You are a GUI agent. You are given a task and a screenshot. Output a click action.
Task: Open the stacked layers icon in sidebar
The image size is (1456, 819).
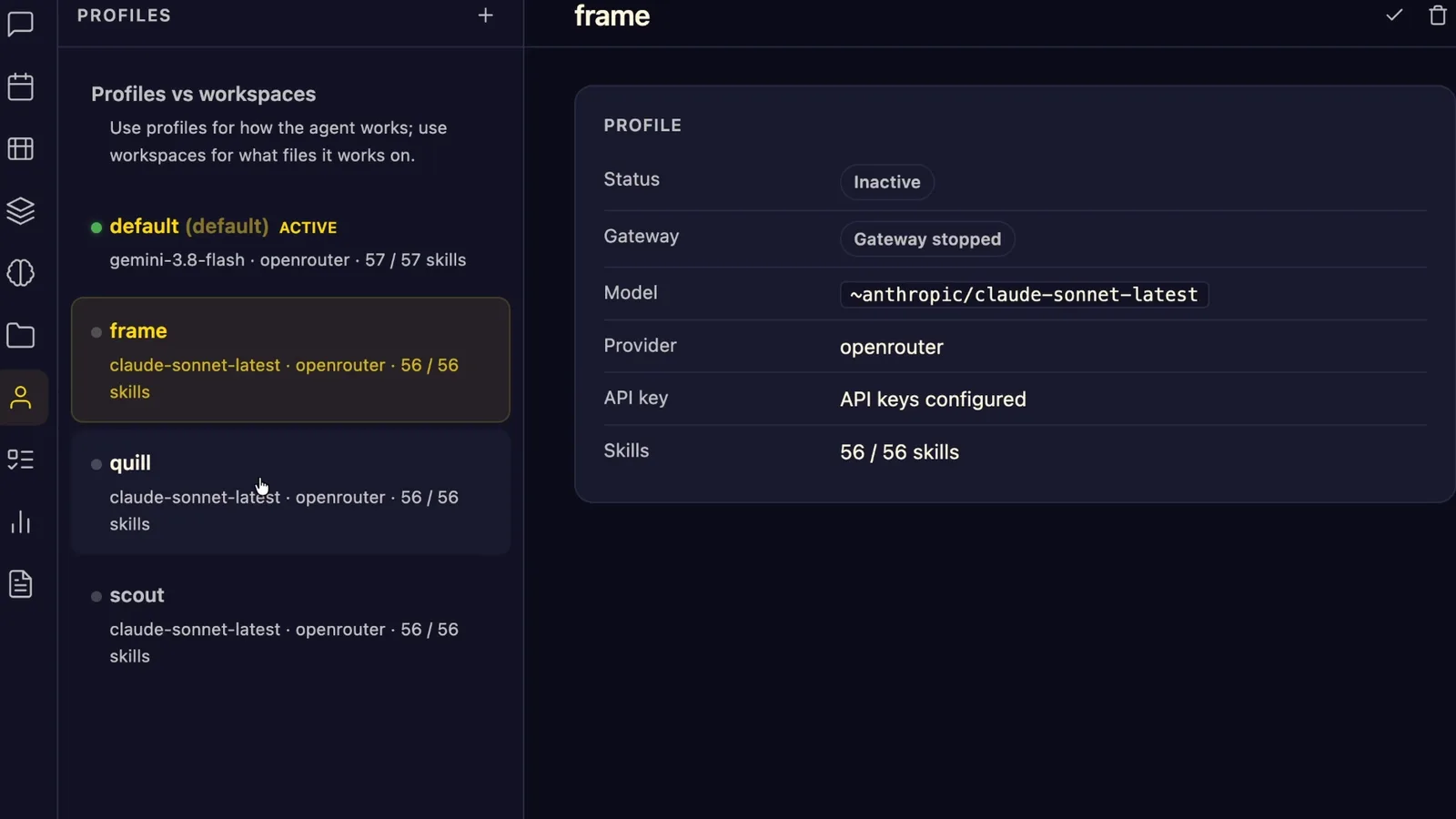pyautogui.click(x=21, y=211)
